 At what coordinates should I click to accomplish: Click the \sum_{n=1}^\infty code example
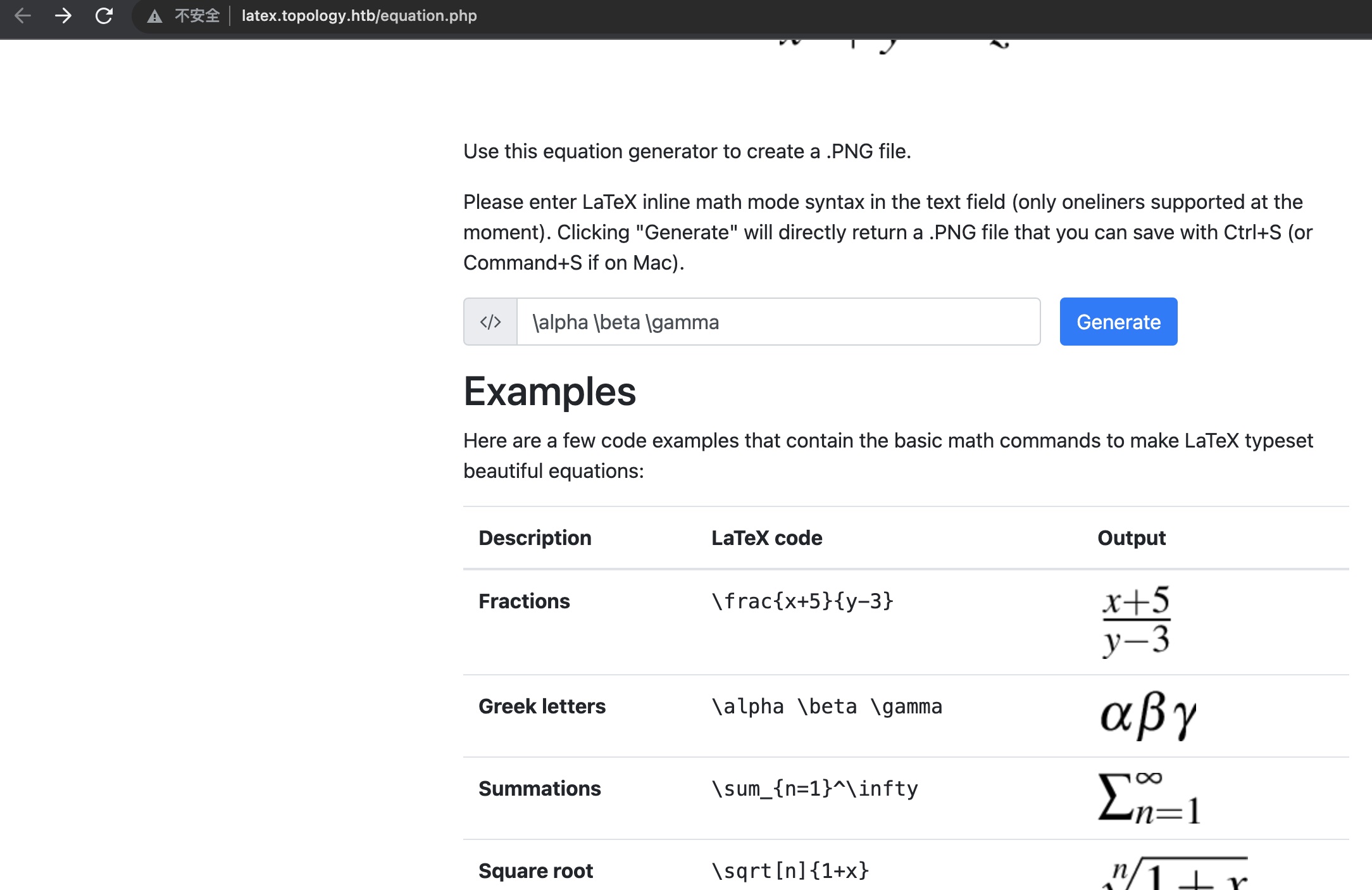[x=814, y=789]
